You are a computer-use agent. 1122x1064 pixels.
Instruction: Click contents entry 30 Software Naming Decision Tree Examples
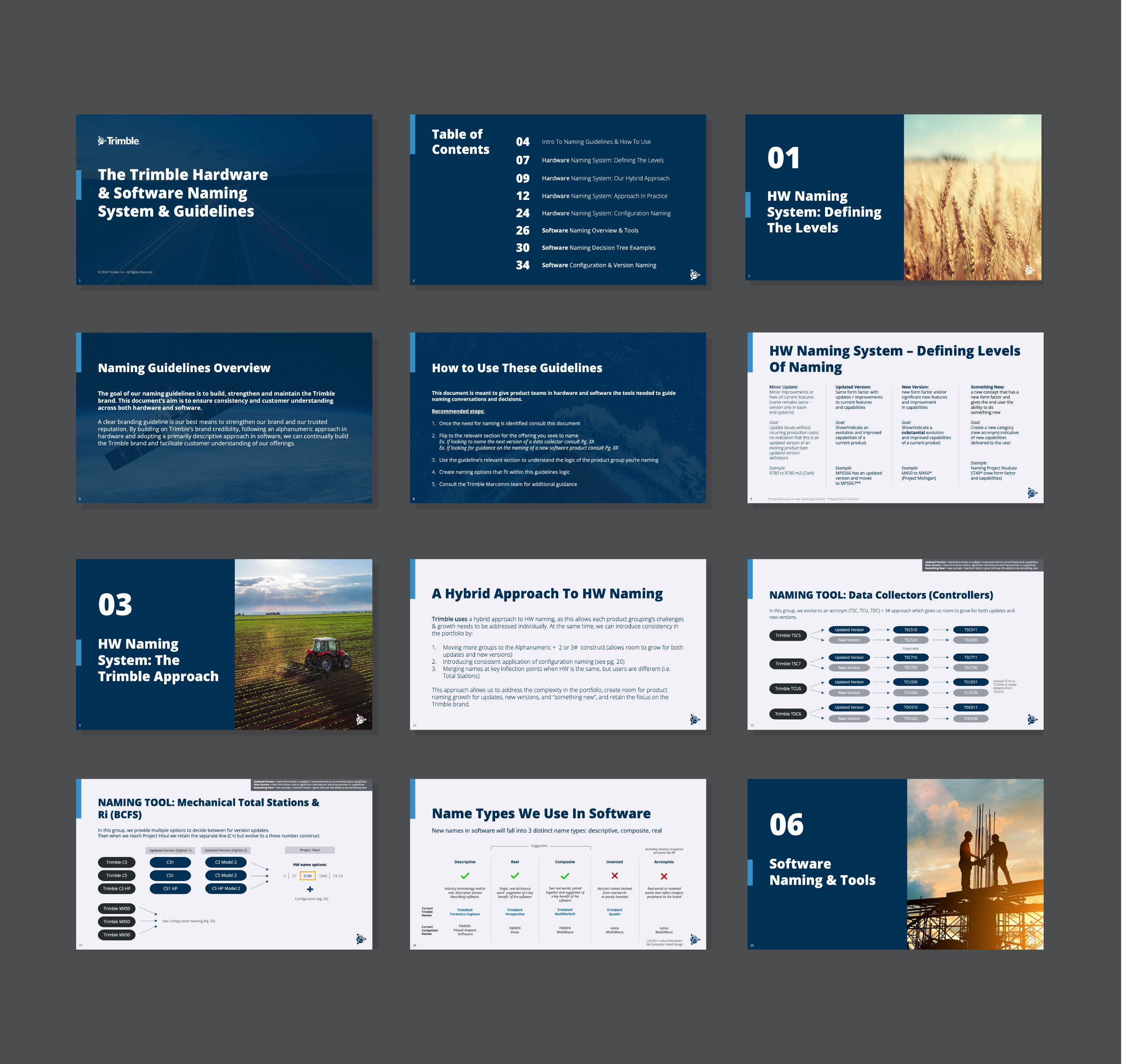pos(585,248)
